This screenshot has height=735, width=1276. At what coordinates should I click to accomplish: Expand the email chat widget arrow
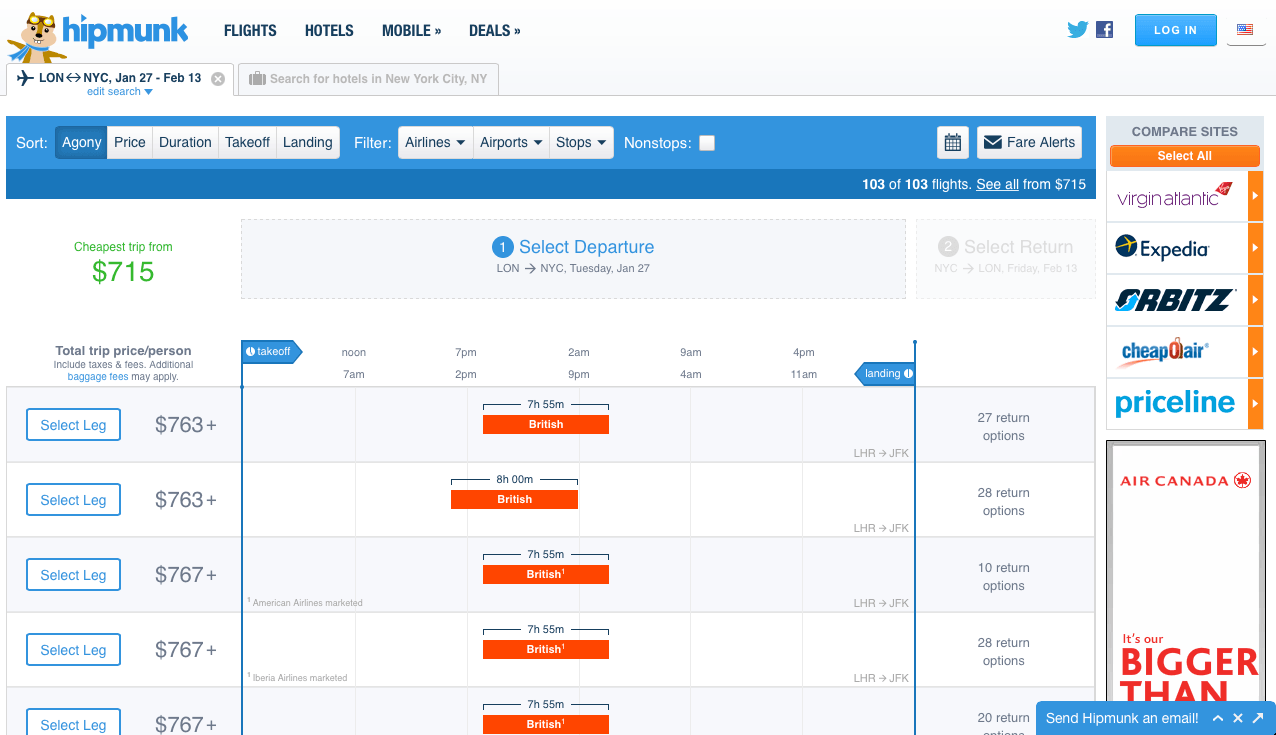[1218, 718]
